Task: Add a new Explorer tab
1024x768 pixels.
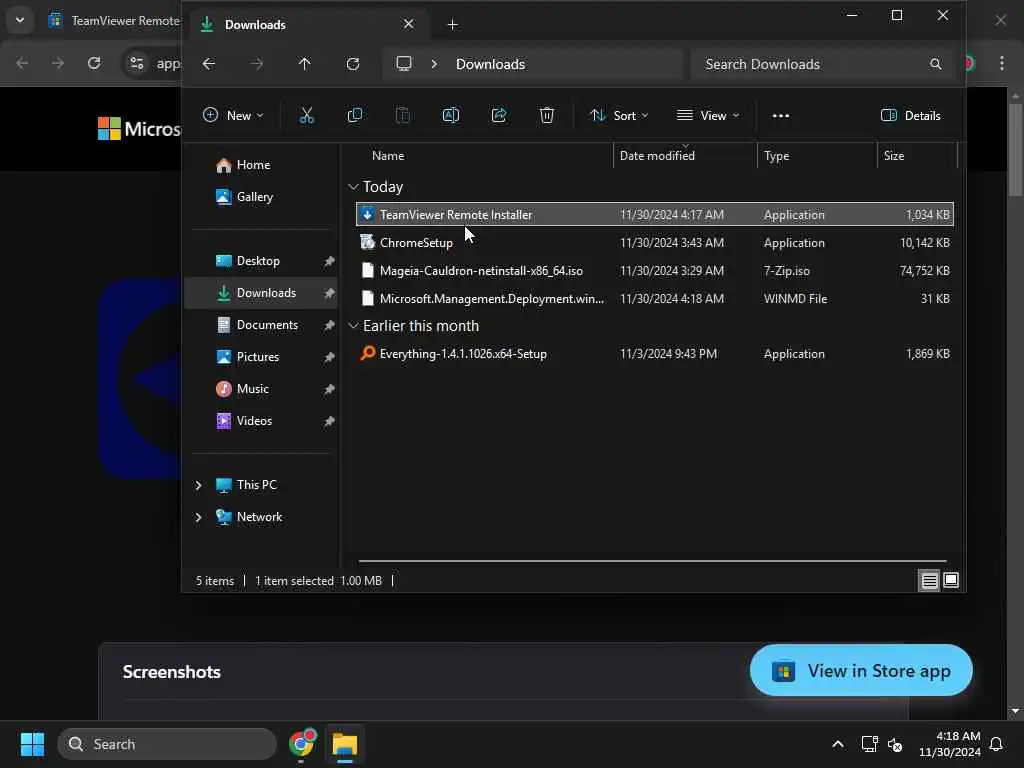Action: point(453,25)
